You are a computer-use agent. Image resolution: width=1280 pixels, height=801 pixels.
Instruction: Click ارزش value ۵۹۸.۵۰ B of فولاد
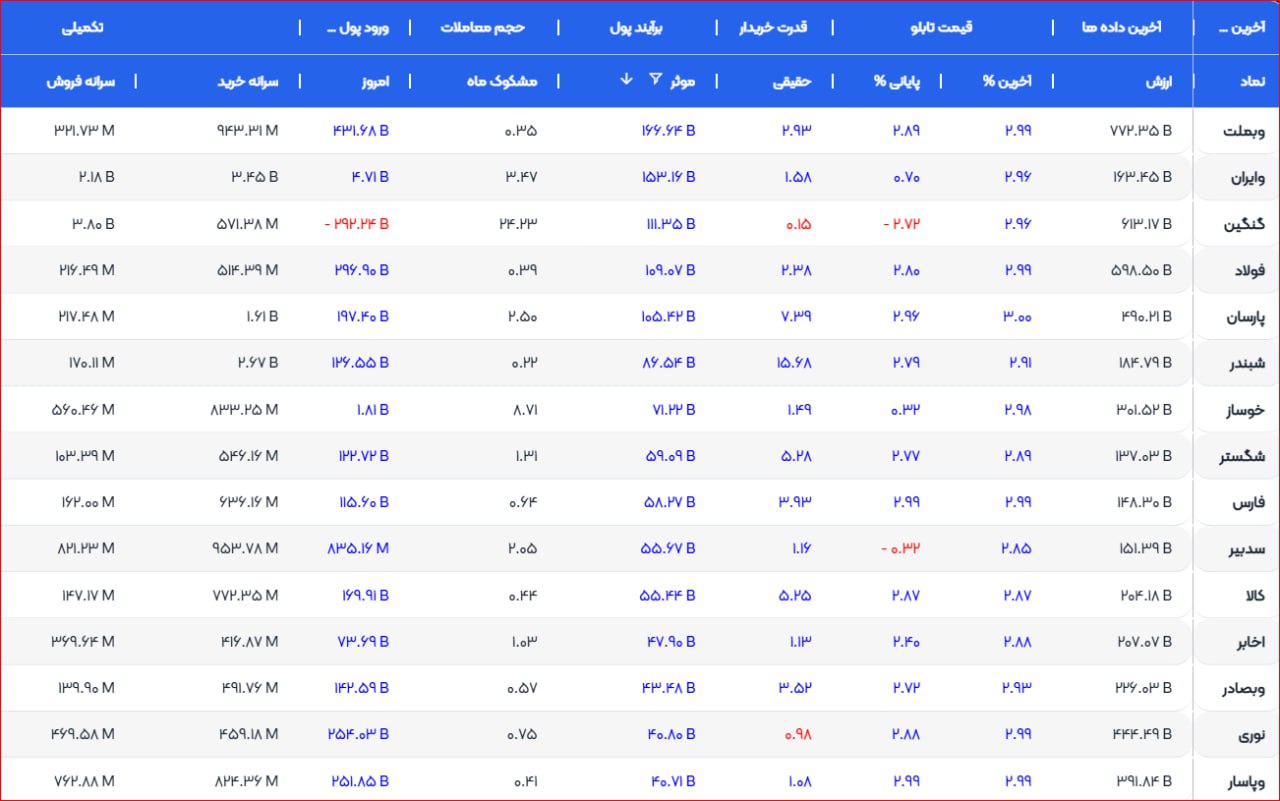click(1141, 270)
